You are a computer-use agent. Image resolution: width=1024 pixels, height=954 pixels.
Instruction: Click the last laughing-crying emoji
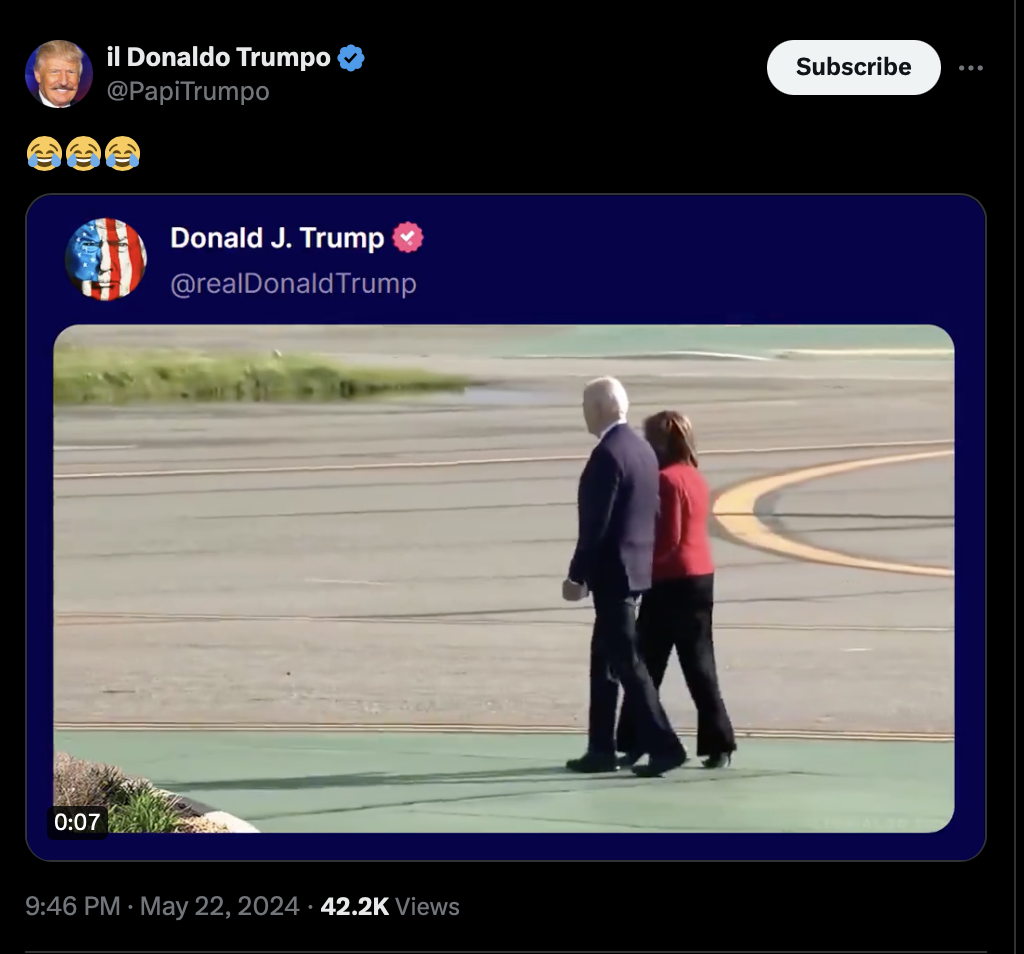123,153
